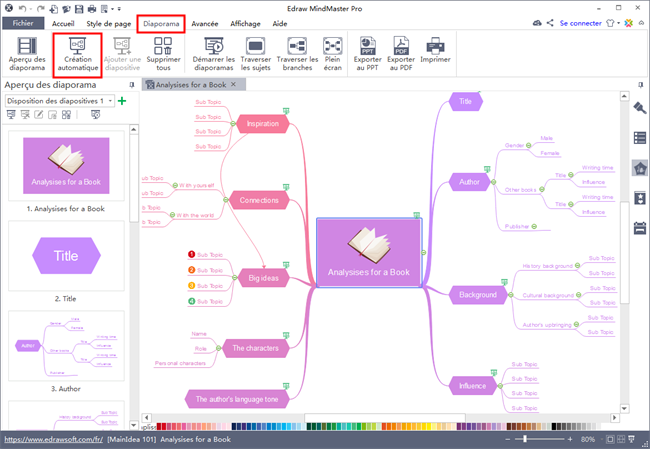650x449 pixels.
Task: Switch to the Affichage tab
Action: pos(245,24)
